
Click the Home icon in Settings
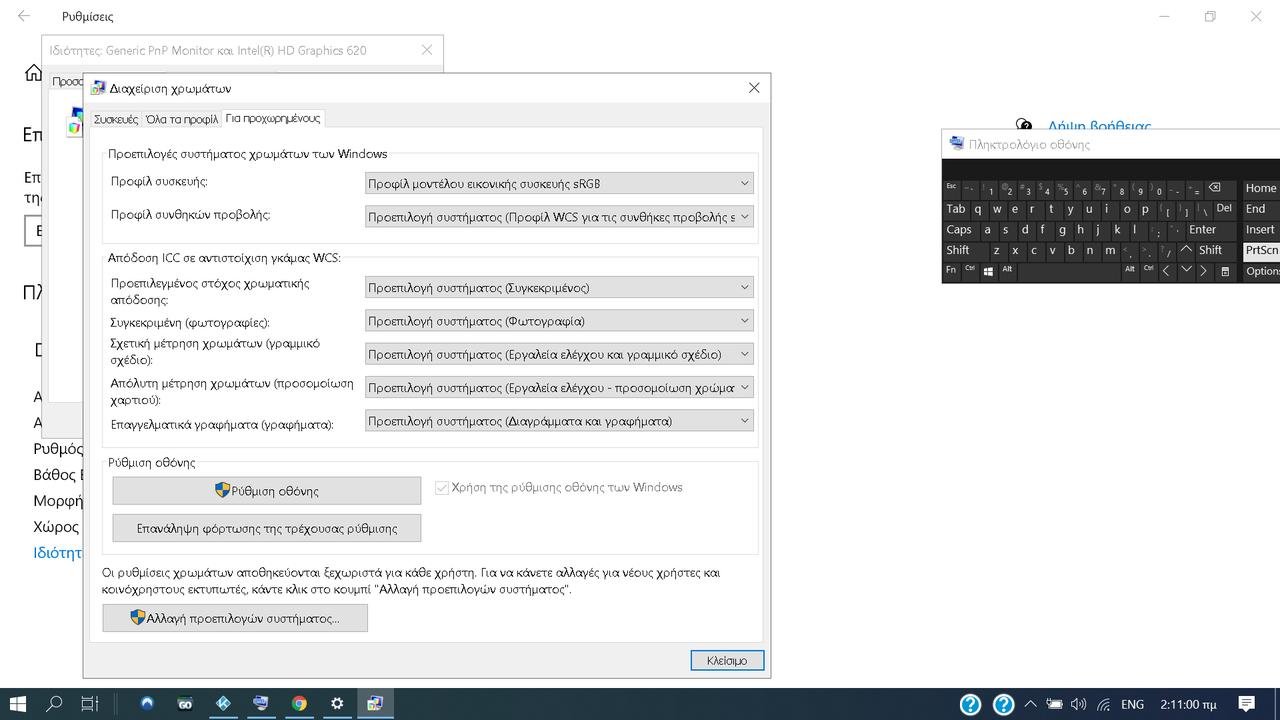click(33, 73)
